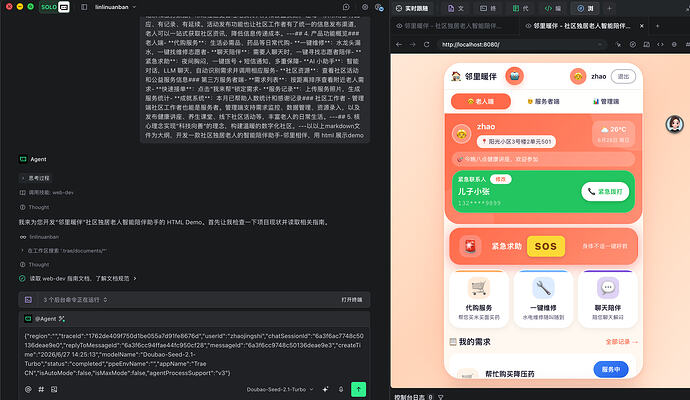
Task: Click the 服务中 status badge
Action: pyautogui.click(x=610, y=369)
